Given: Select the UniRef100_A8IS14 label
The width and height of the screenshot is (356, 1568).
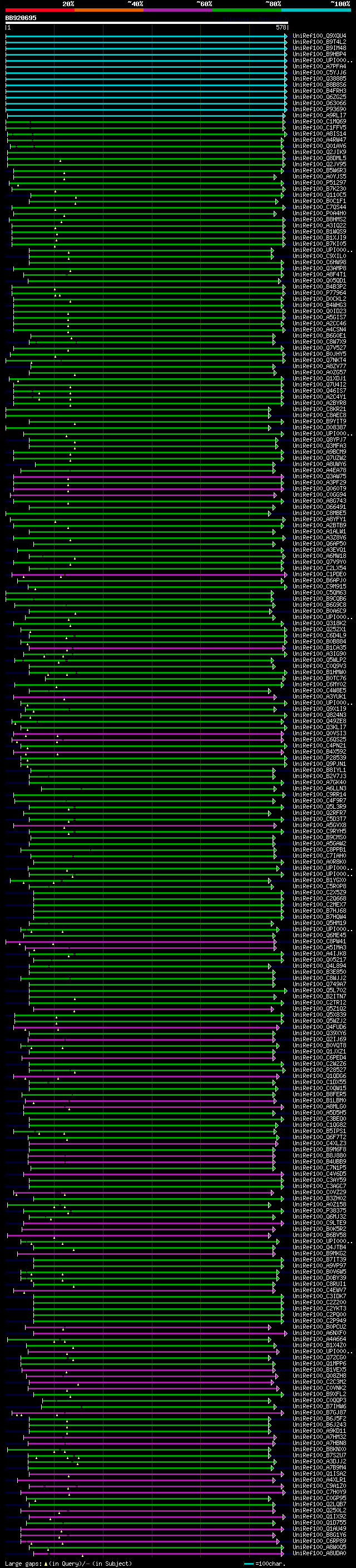Looking at the screenshot, I should coord(319,134).
